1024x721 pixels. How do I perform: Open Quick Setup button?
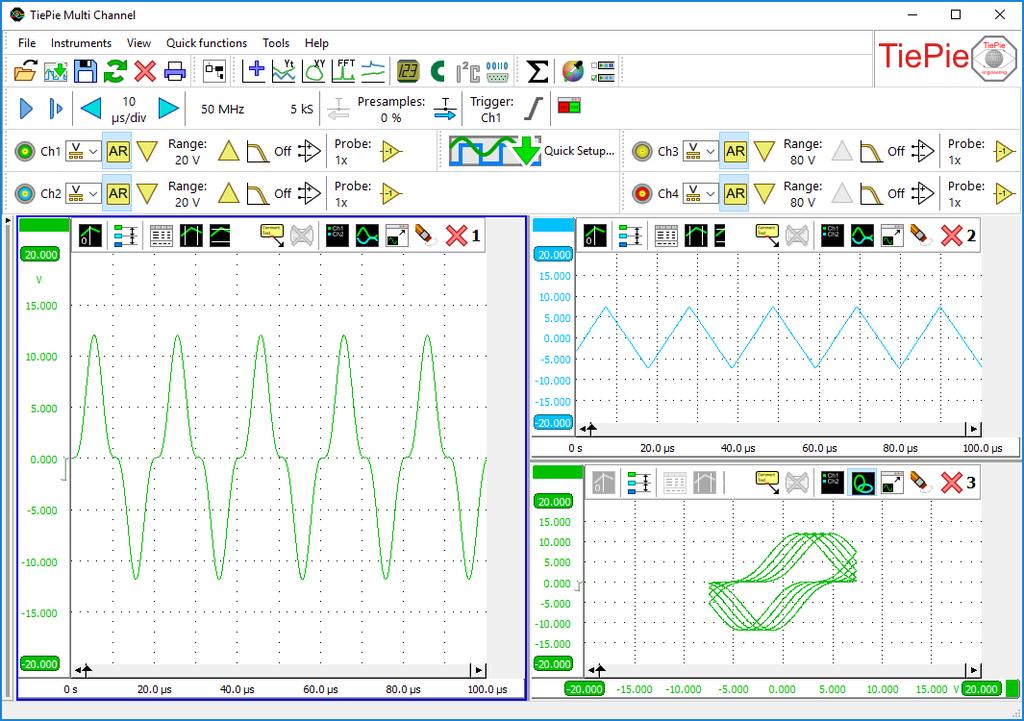[532, 151]
